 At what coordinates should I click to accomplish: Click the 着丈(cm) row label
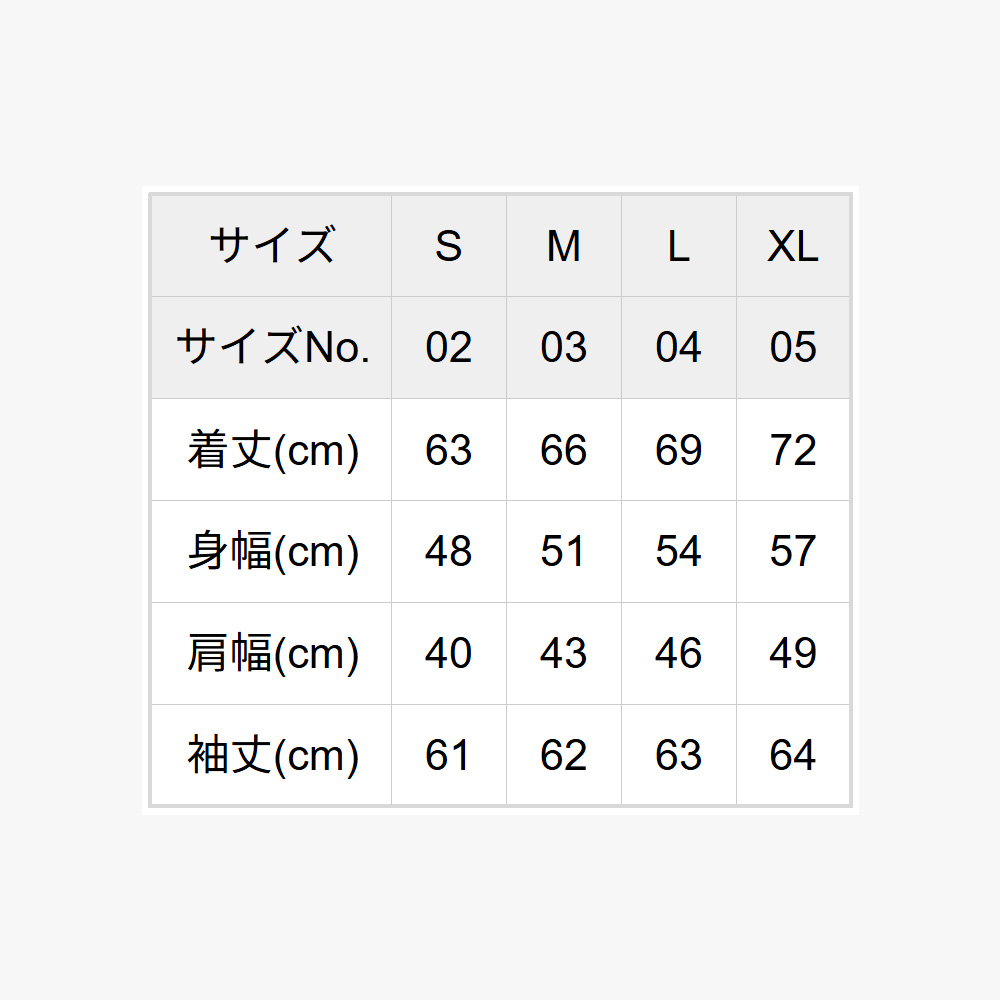272,450
